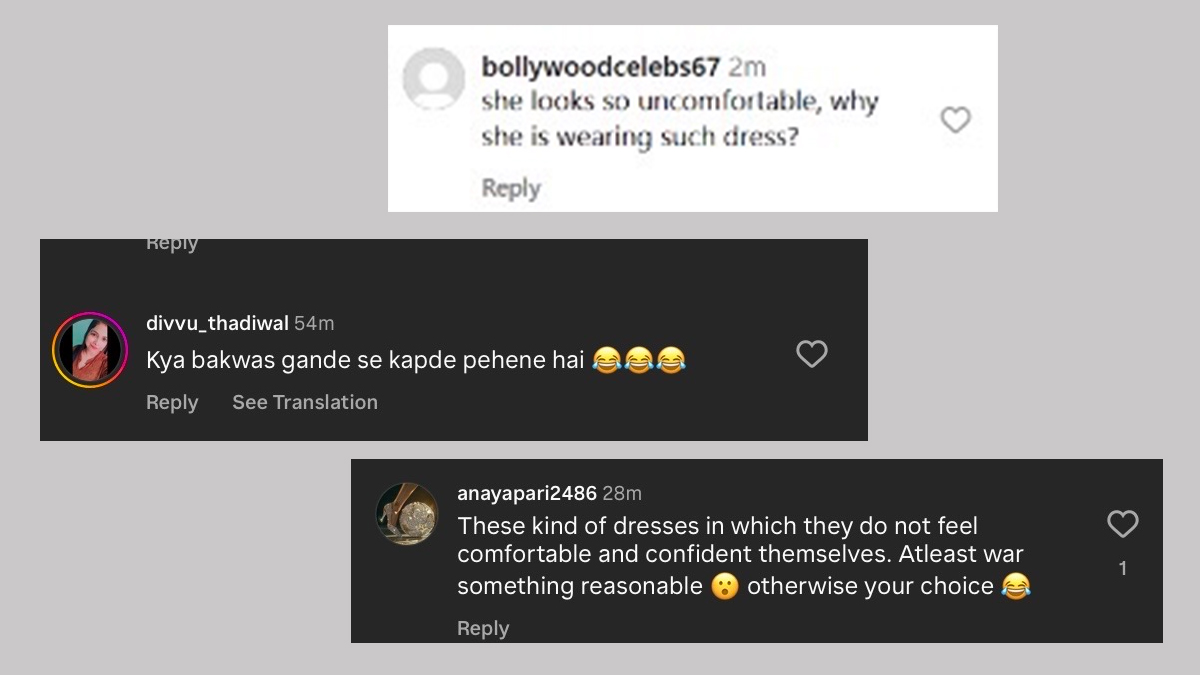Open anayapari2486's profile picture
This screenshot has height=675, width=1200.
point(407,514)
